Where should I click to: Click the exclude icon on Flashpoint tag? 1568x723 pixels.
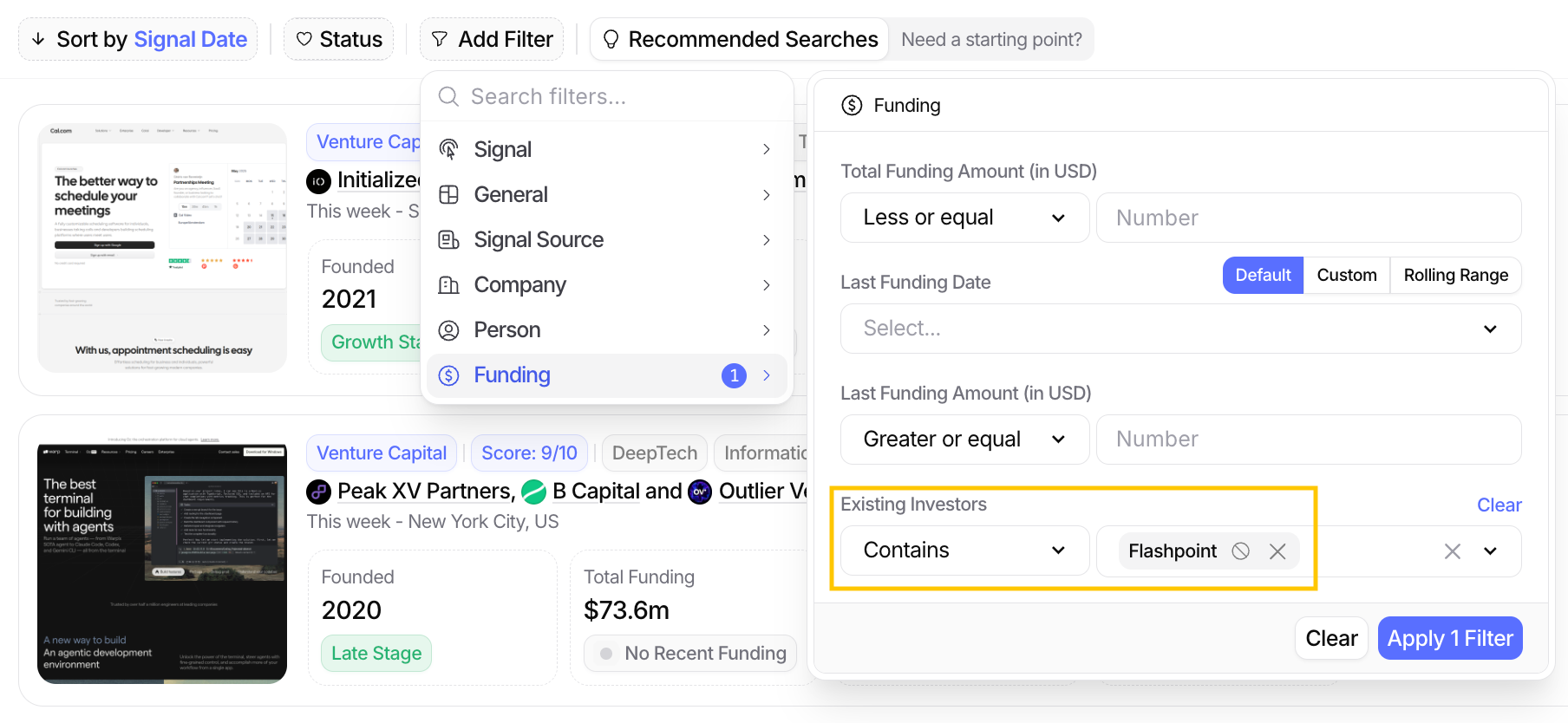[x=1241, y=551]
